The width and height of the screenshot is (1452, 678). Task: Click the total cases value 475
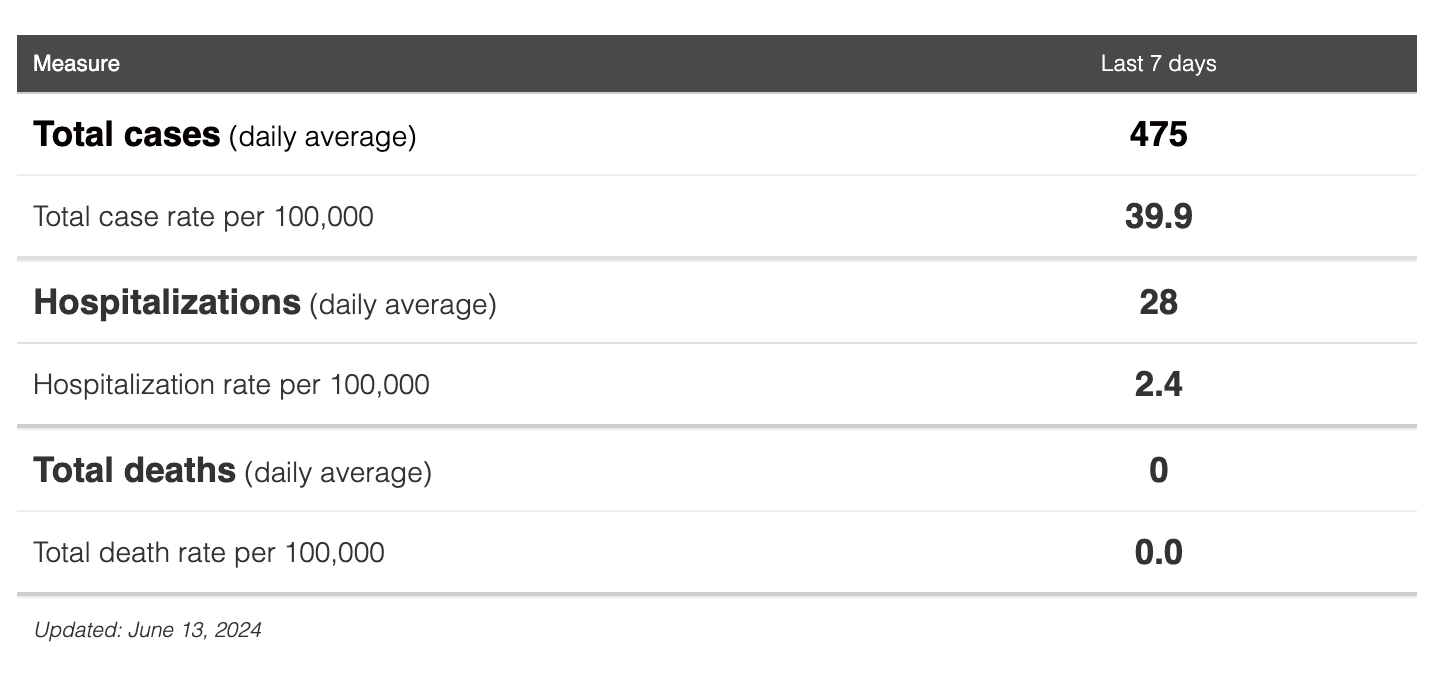point(1158,134)
